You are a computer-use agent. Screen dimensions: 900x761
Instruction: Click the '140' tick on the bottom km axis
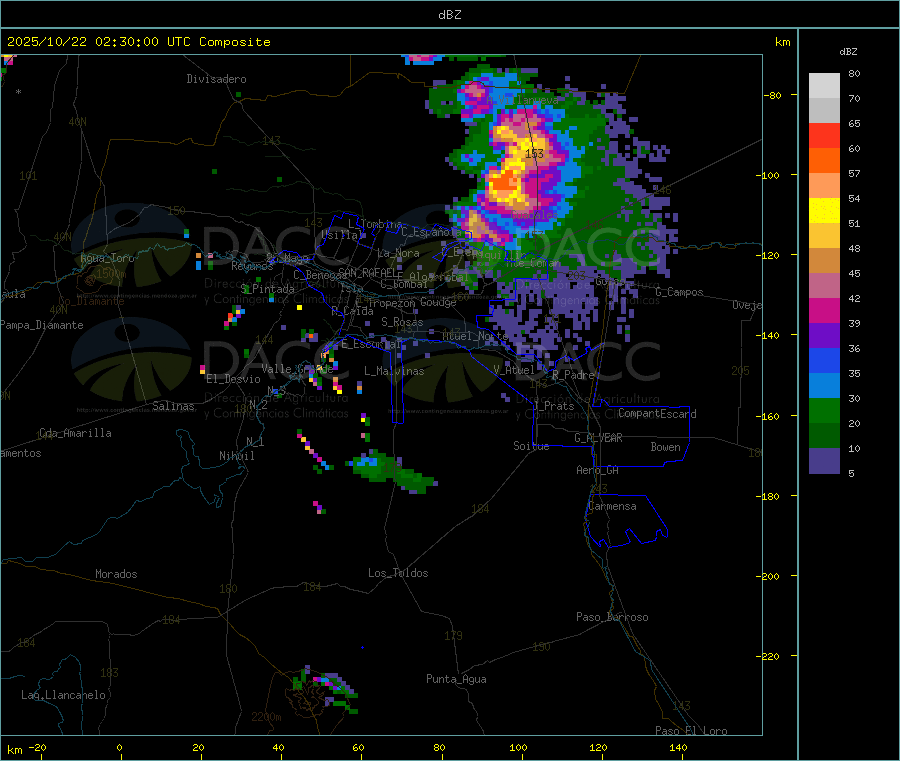678,747
